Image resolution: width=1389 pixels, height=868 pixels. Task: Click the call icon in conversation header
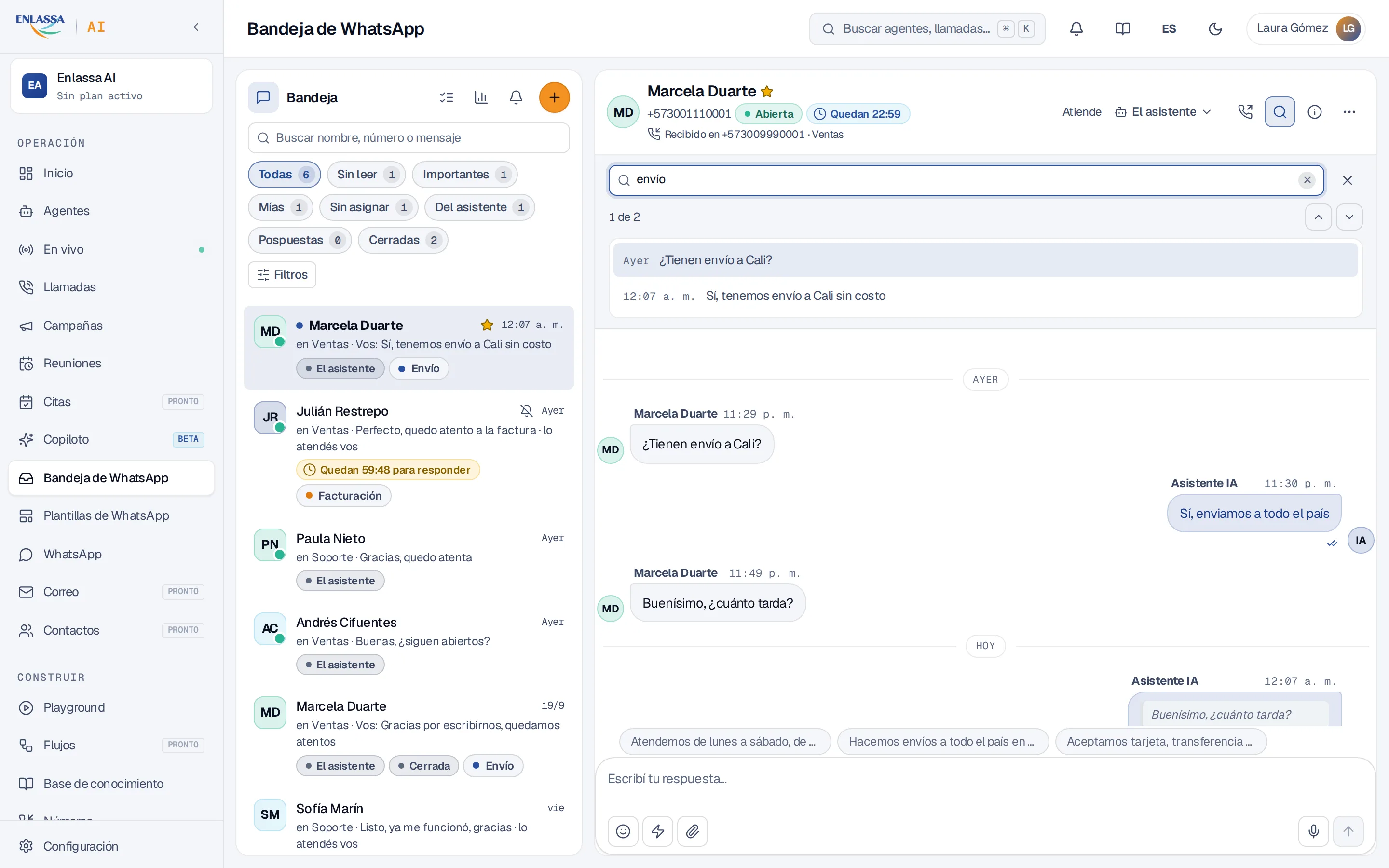pos(1245,112)
